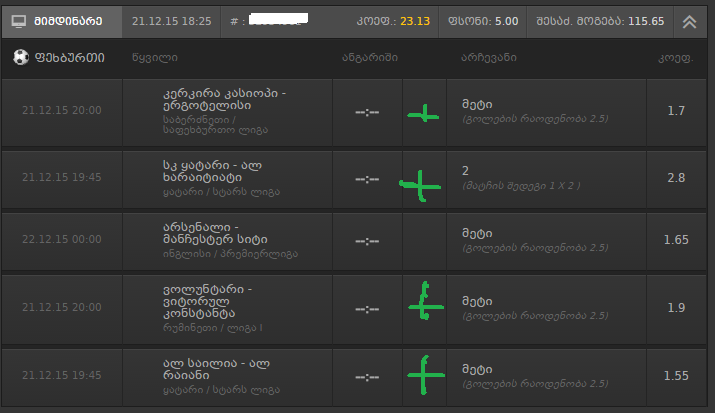Click the bet date 21.12.15 18:25
This screenshot has height=413, width=715.
pos(171,21)
